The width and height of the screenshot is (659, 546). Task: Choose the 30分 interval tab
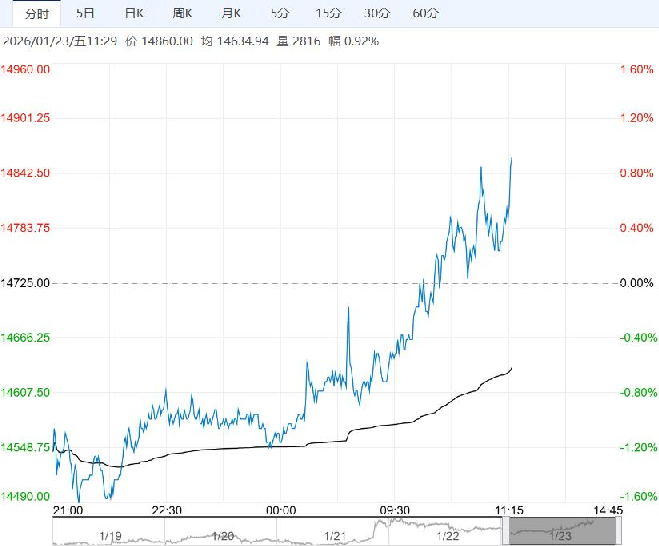[376, 13]
